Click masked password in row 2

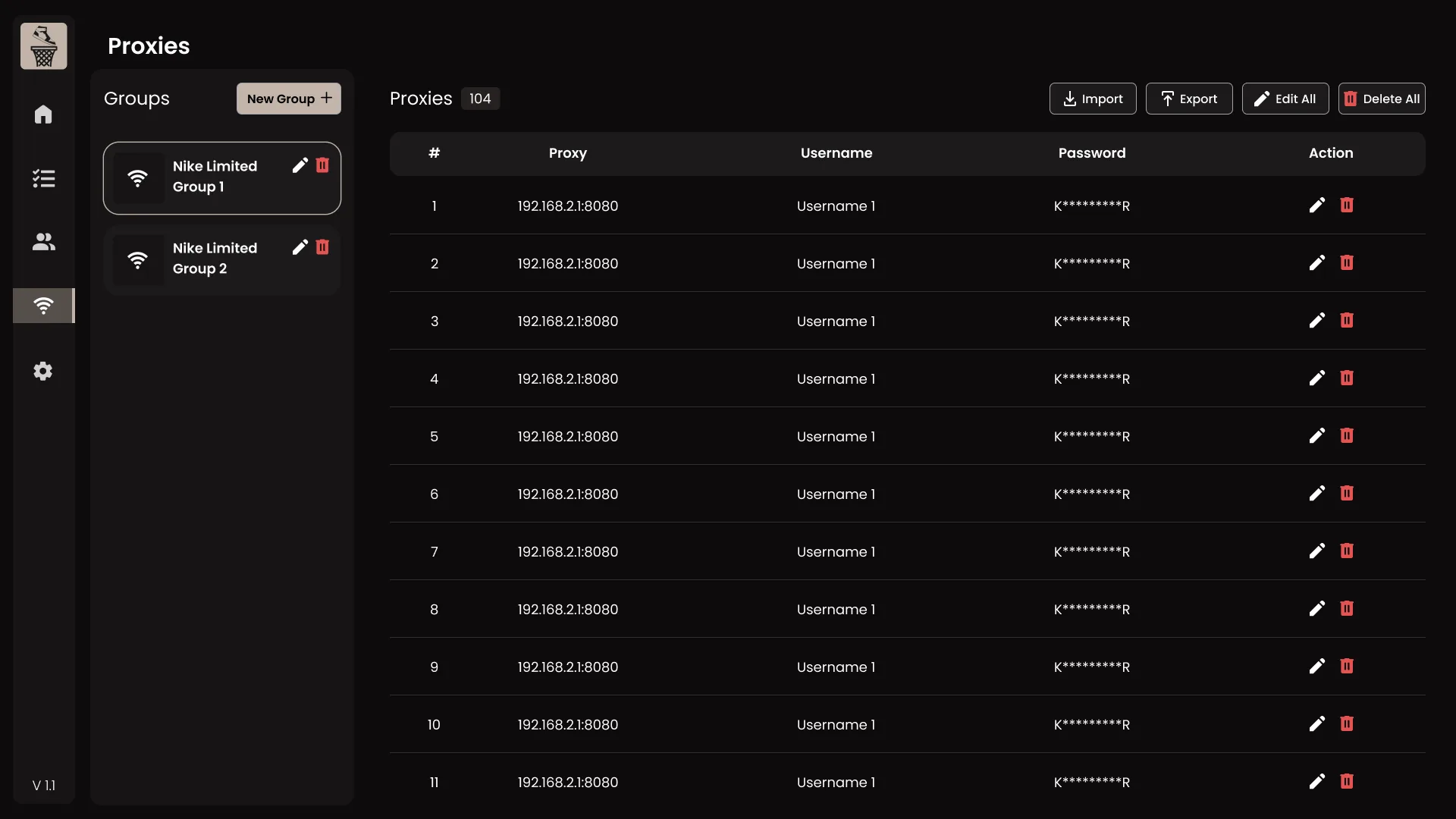tap(1092, 264)
